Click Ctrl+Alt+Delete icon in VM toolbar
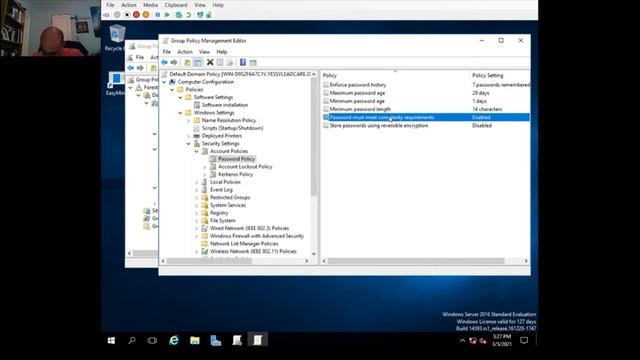This screenshot has width=640, height=360. point(107,15)
